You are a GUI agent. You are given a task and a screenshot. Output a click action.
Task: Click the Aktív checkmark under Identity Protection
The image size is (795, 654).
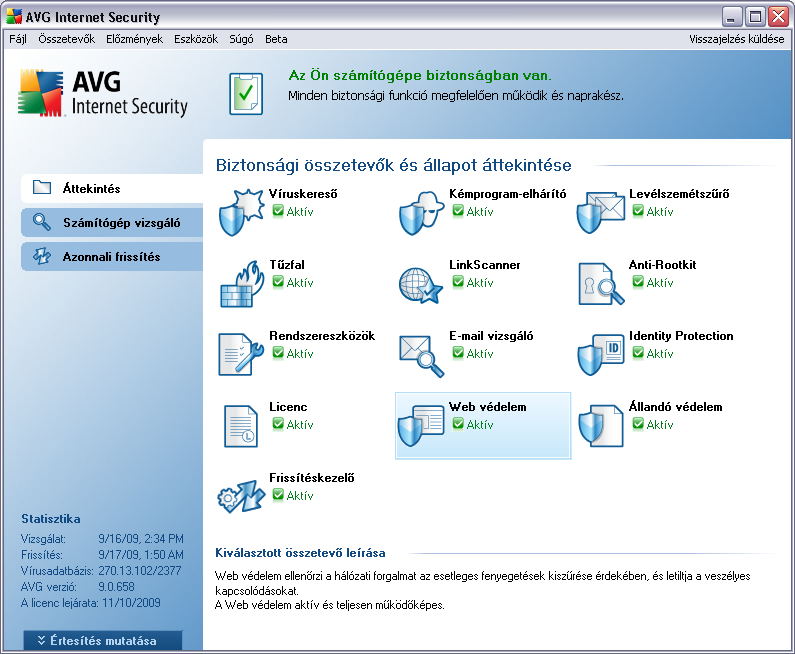coord(638,353)
